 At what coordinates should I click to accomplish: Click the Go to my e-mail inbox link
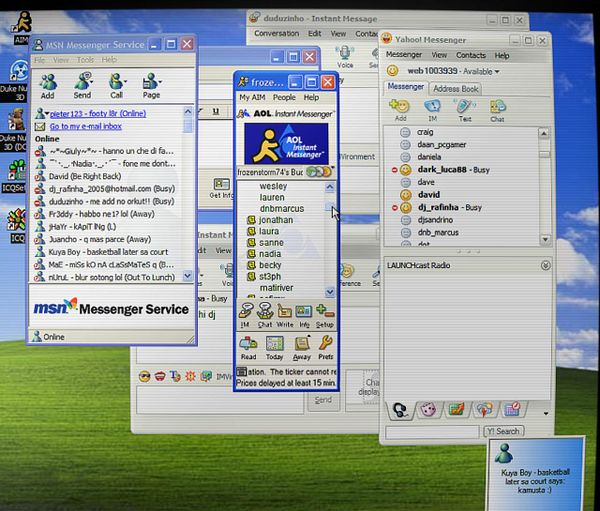(x=85, y=126)
